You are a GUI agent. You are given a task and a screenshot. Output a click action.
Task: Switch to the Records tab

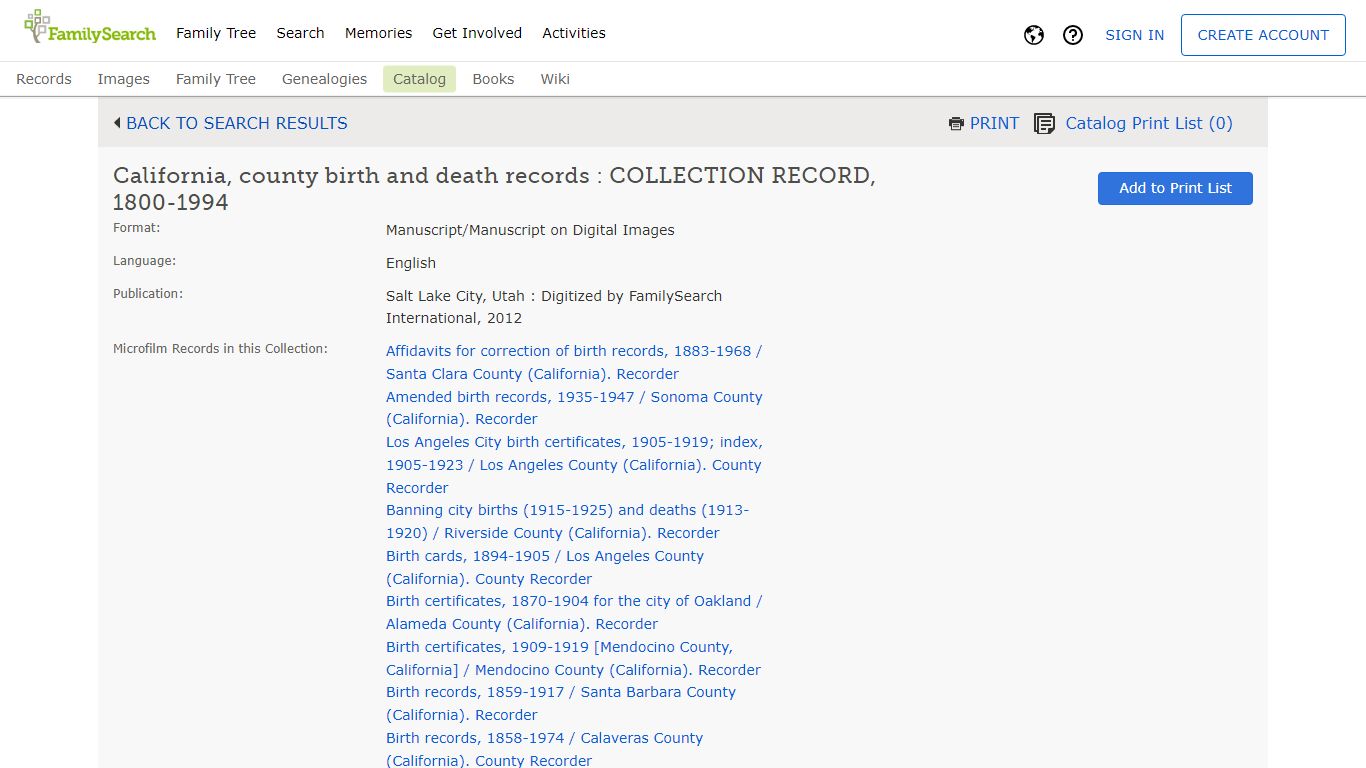point(44,79)
